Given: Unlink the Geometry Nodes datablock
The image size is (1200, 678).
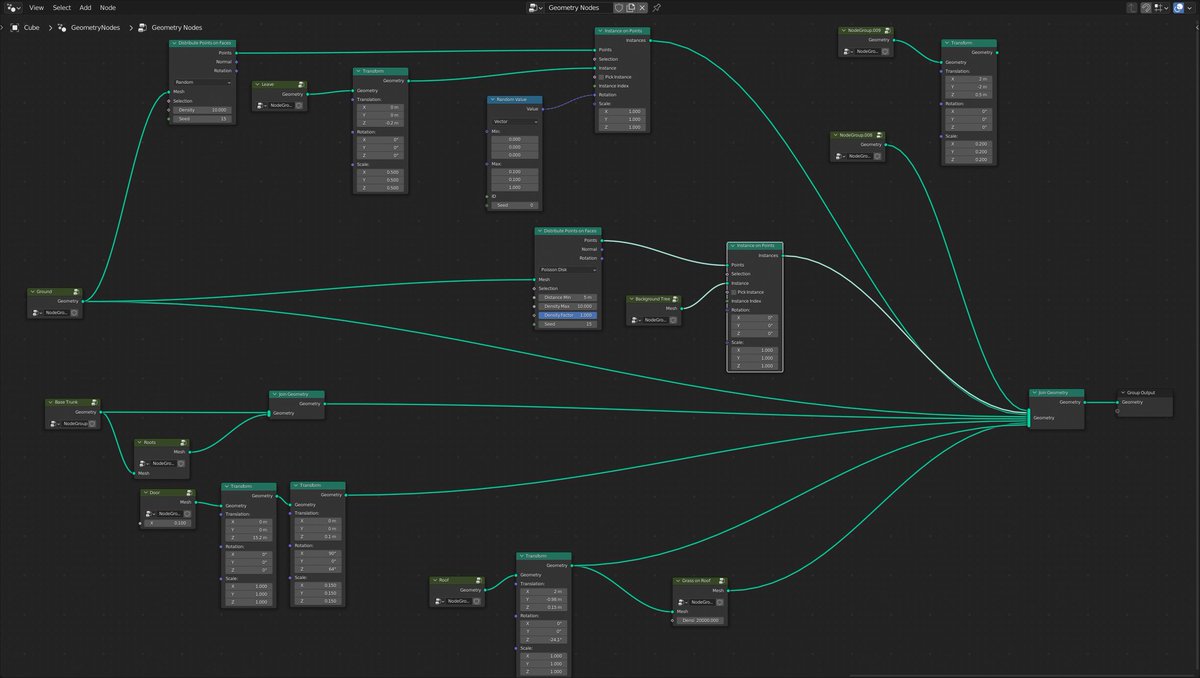Looking at the screenshot, I should pyautogui.click(x=643, y=7).
